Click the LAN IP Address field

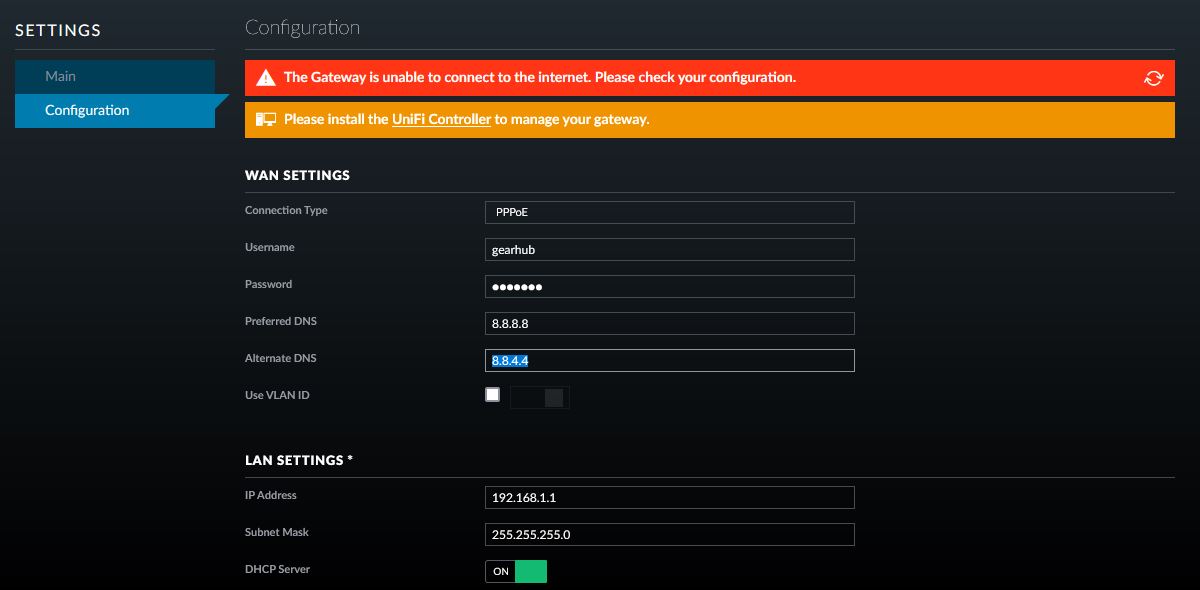point(669,497)
